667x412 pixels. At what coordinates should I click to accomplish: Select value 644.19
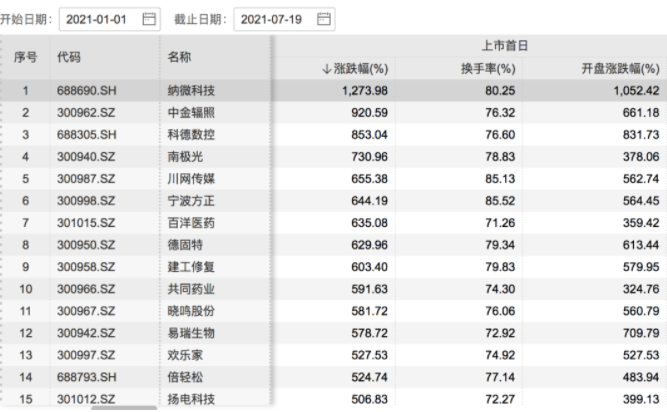(369, 201)
